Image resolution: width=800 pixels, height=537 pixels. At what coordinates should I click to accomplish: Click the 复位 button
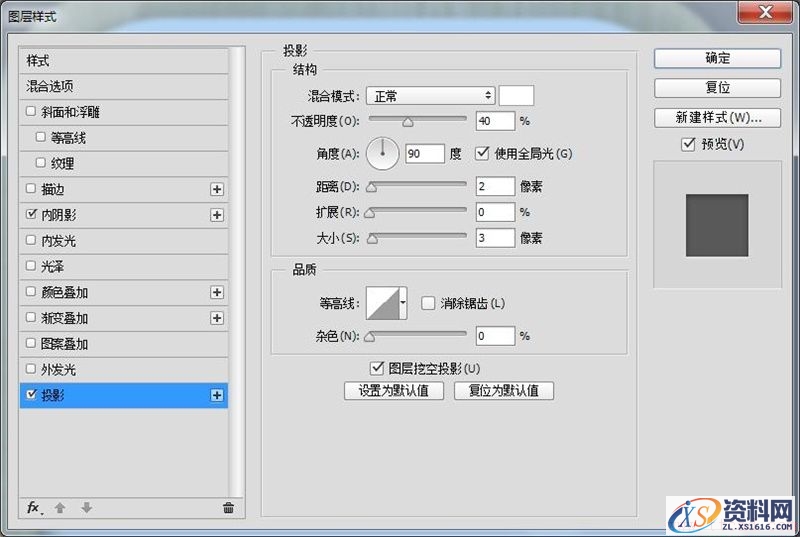[x=717, y=88]
